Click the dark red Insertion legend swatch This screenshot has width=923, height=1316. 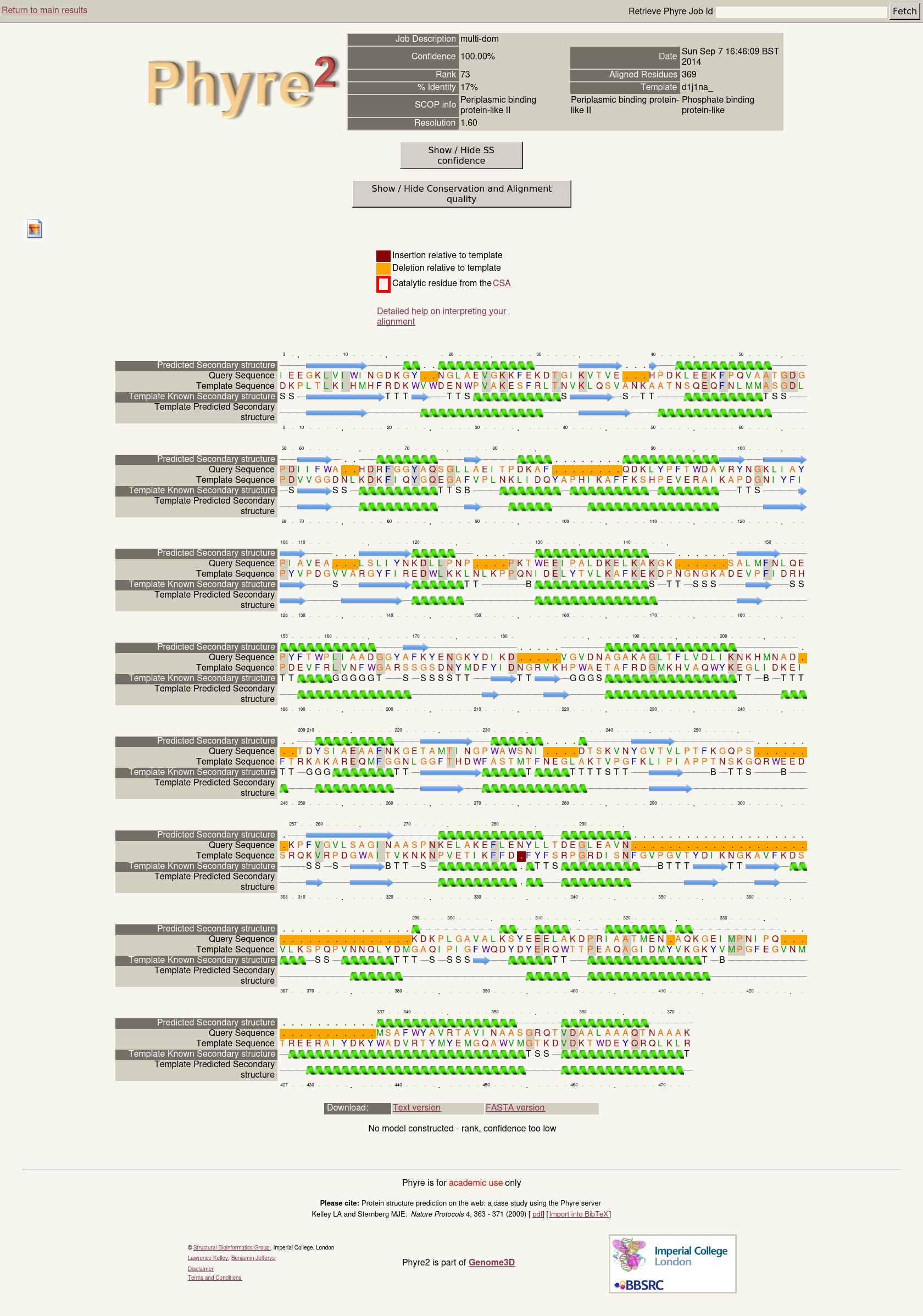click(x=383, y=255)
